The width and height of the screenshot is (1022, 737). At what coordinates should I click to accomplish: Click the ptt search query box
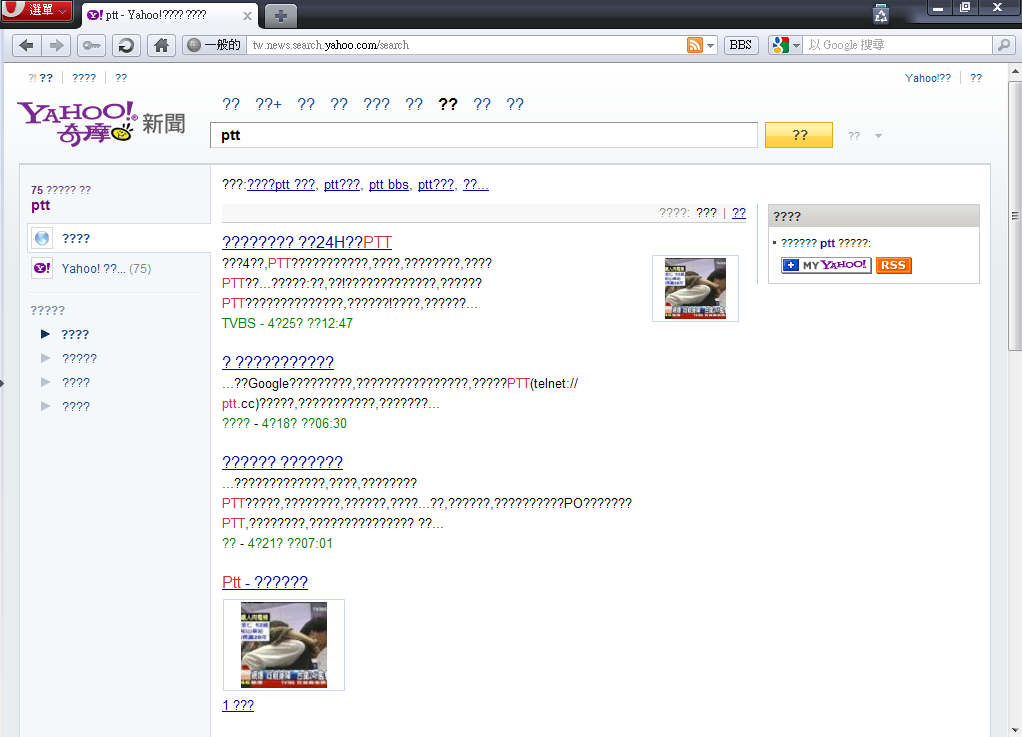484,135
